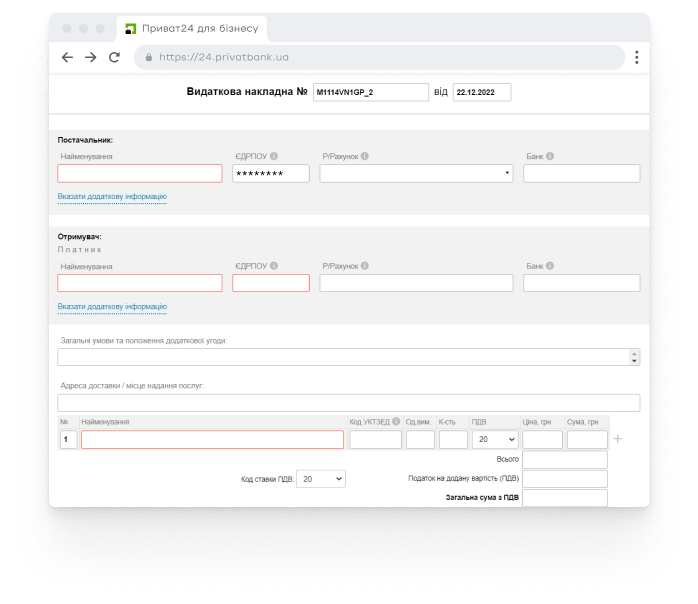698x604 pixels.
Task: Click info icon beside Код УКТЗЕД
Action: 396,422
